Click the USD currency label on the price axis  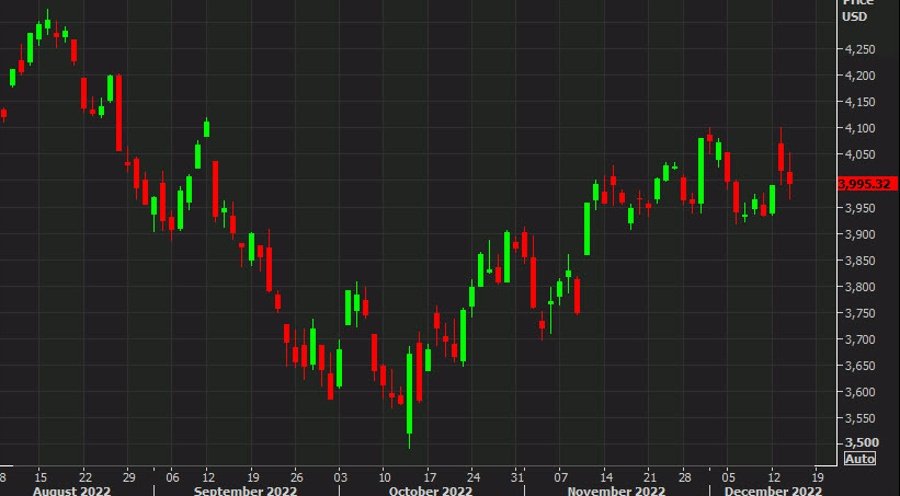click(x=854, y=17)
